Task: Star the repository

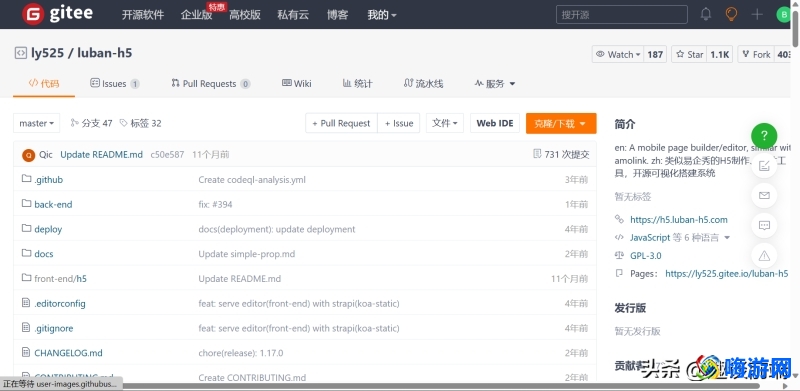Action: coord(689,54)
